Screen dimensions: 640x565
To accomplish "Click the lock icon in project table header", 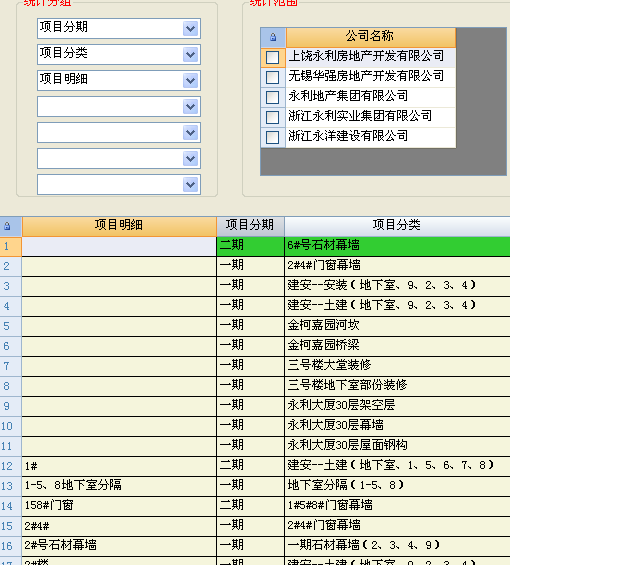I will pos(7,226).
